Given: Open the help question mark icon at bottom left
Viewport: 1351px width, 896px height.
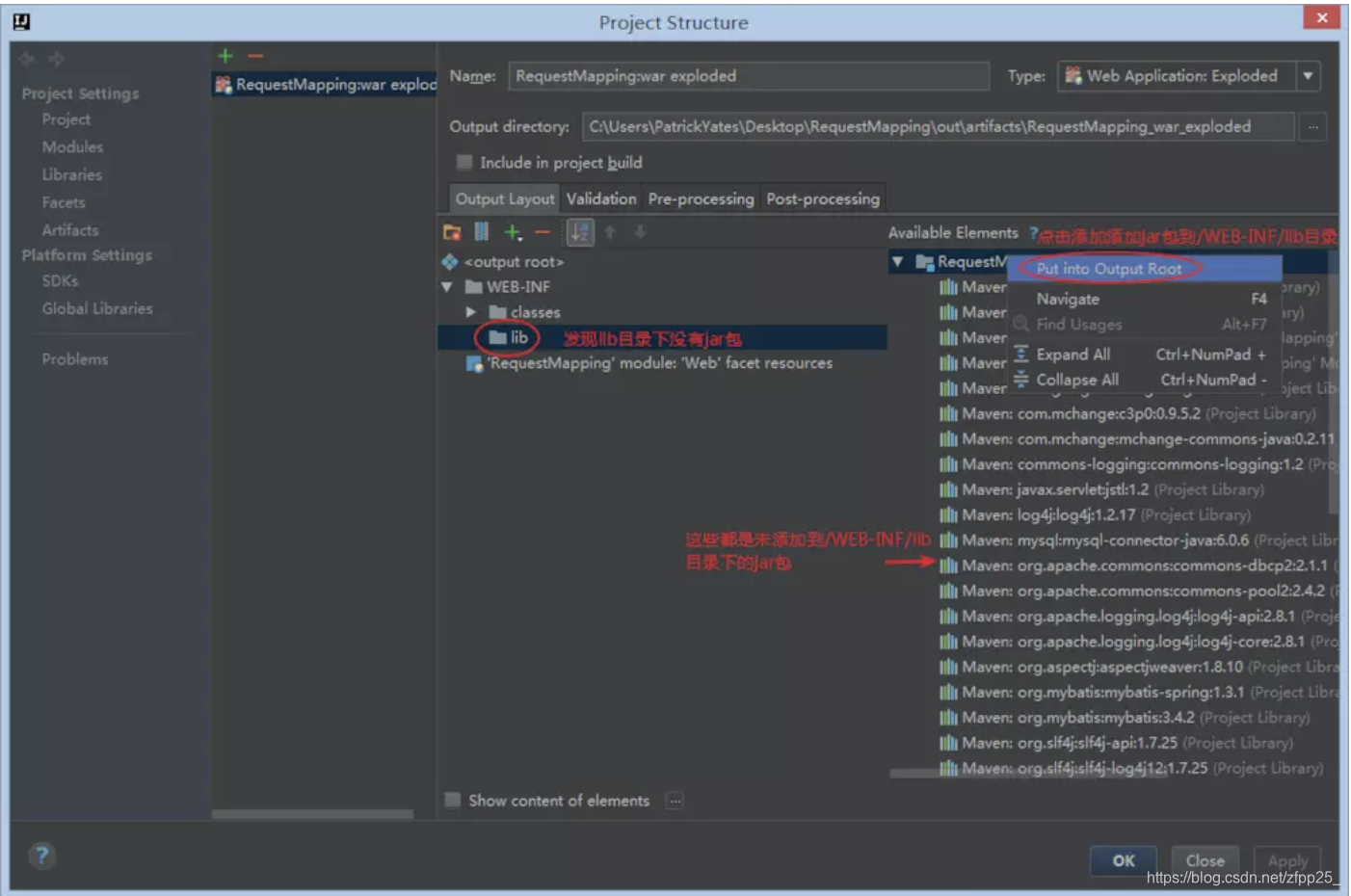Looking at the screenshot, I should click(41, 856).
